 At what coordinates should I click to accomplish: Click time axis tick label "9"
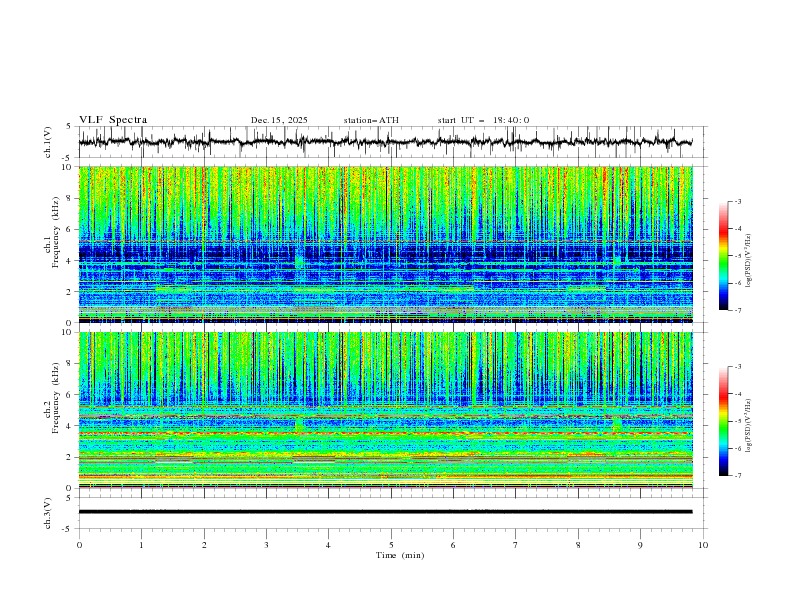640,545
